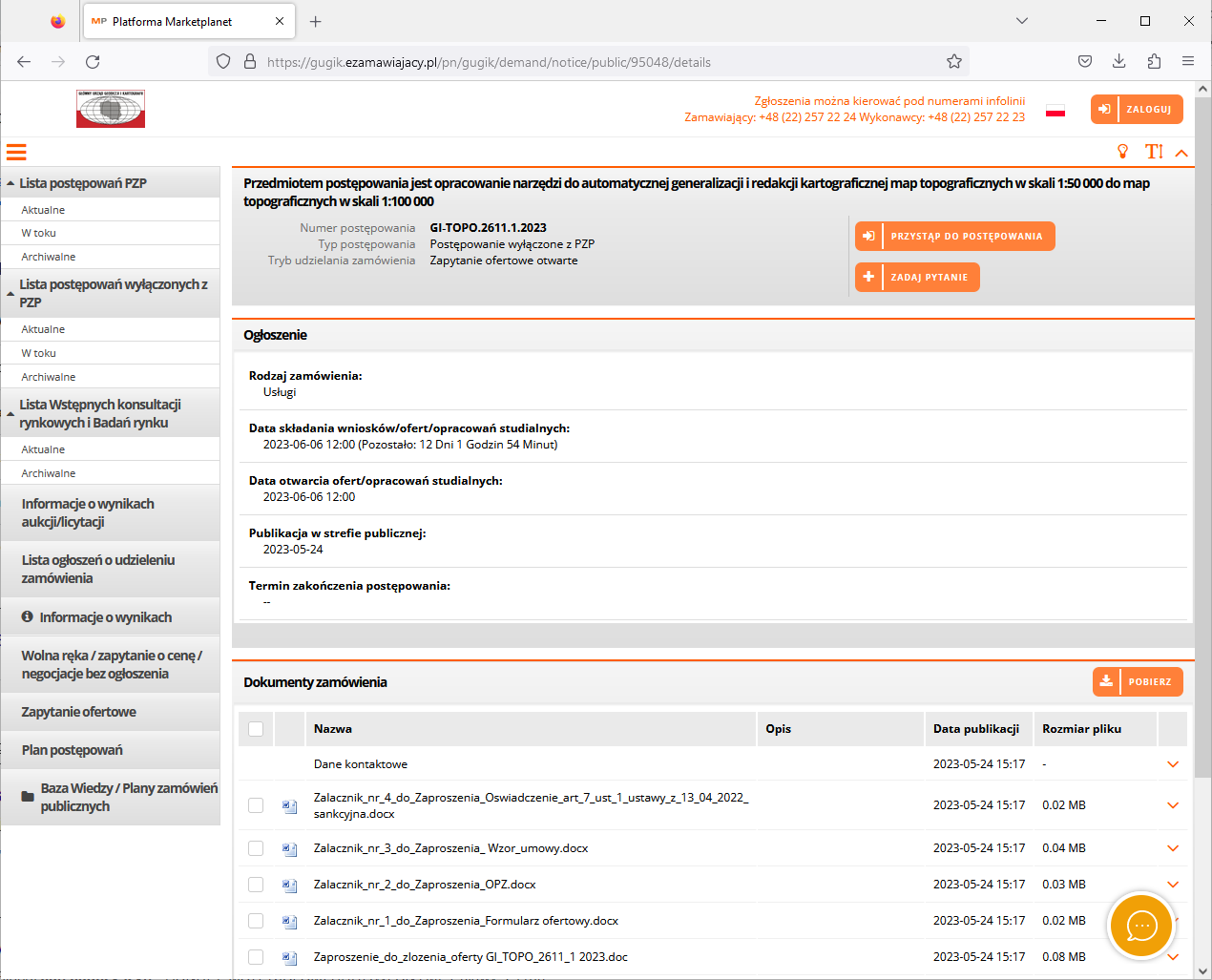This screenshot has width=1212, height=980.
Task: Select checkbox for Zalacznik_nr_2 OPZ.docx
Action: tap(256, 885)
